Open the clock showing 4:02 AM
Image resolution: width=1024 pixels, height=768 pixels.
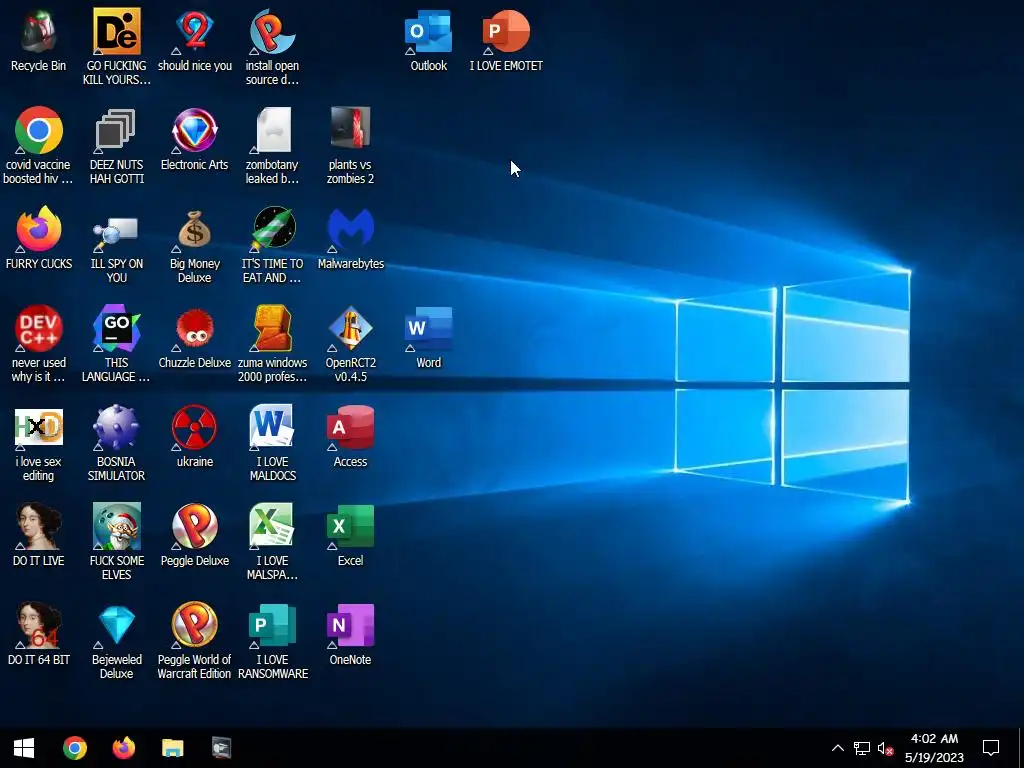(935, 748)
